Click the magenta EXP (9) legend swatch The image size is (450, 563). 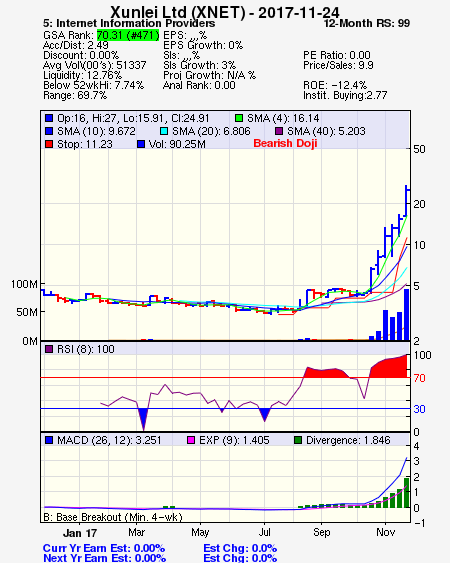(191, 440)
